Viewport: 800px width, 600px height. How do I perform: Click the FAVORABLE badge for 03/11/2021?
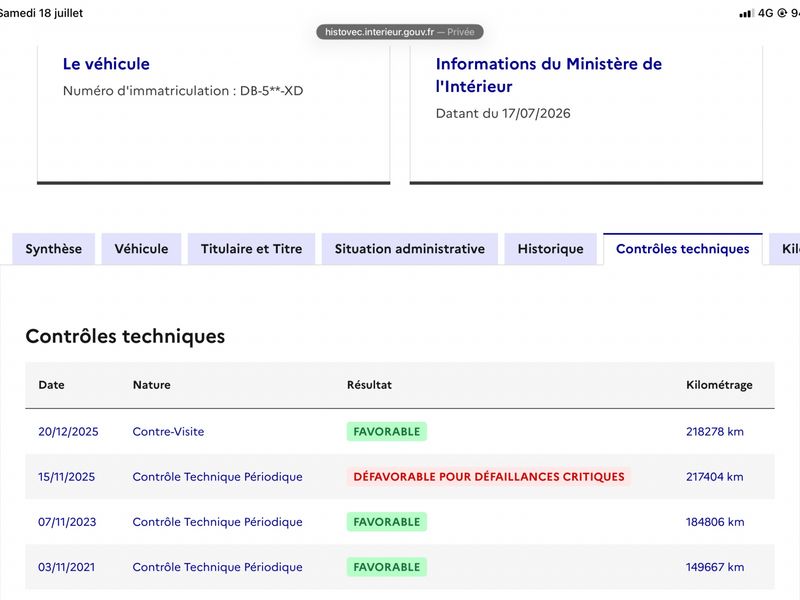point(387,567)
